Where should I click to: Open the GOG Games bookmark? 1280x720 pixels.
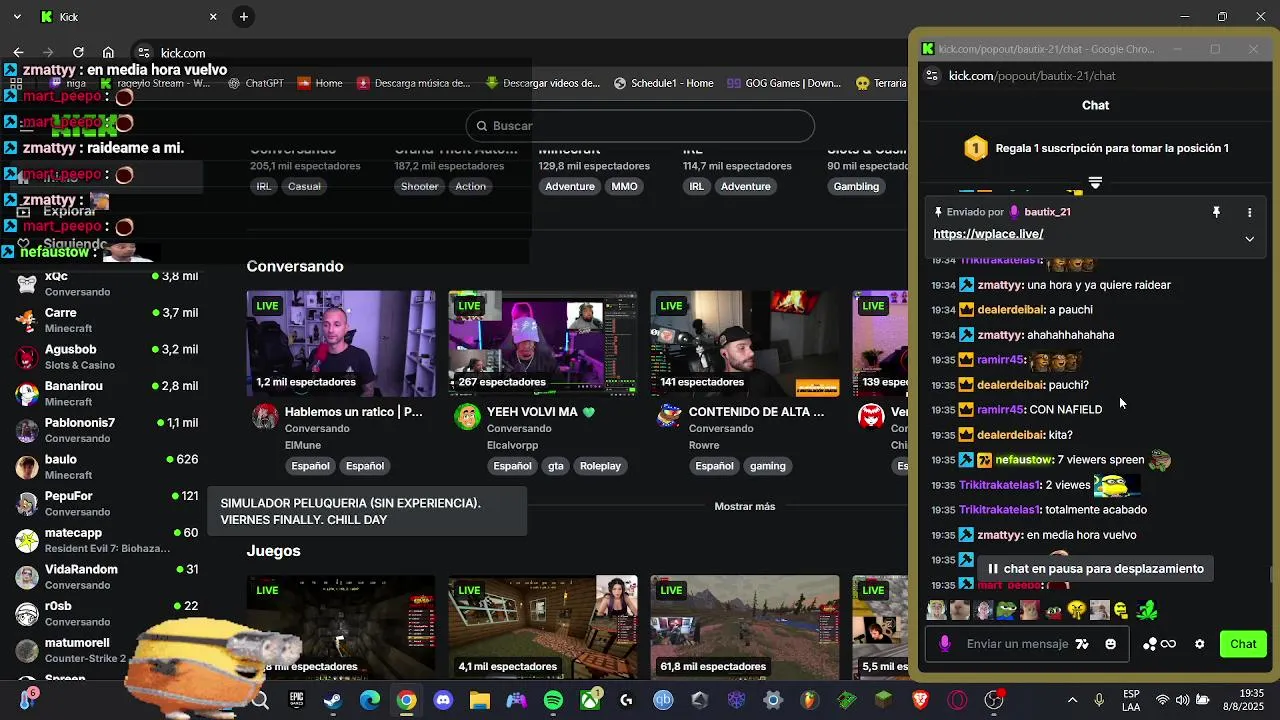784,83
